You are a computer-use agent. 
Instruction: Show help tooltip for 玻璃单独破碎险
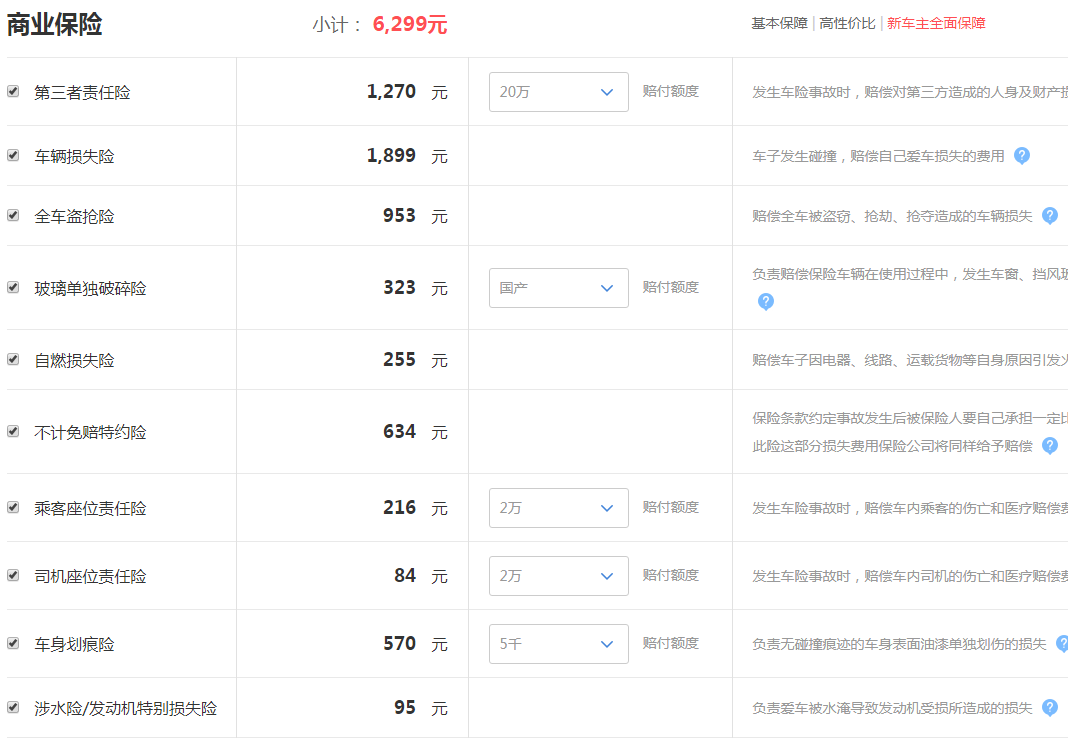coord(766,302)
